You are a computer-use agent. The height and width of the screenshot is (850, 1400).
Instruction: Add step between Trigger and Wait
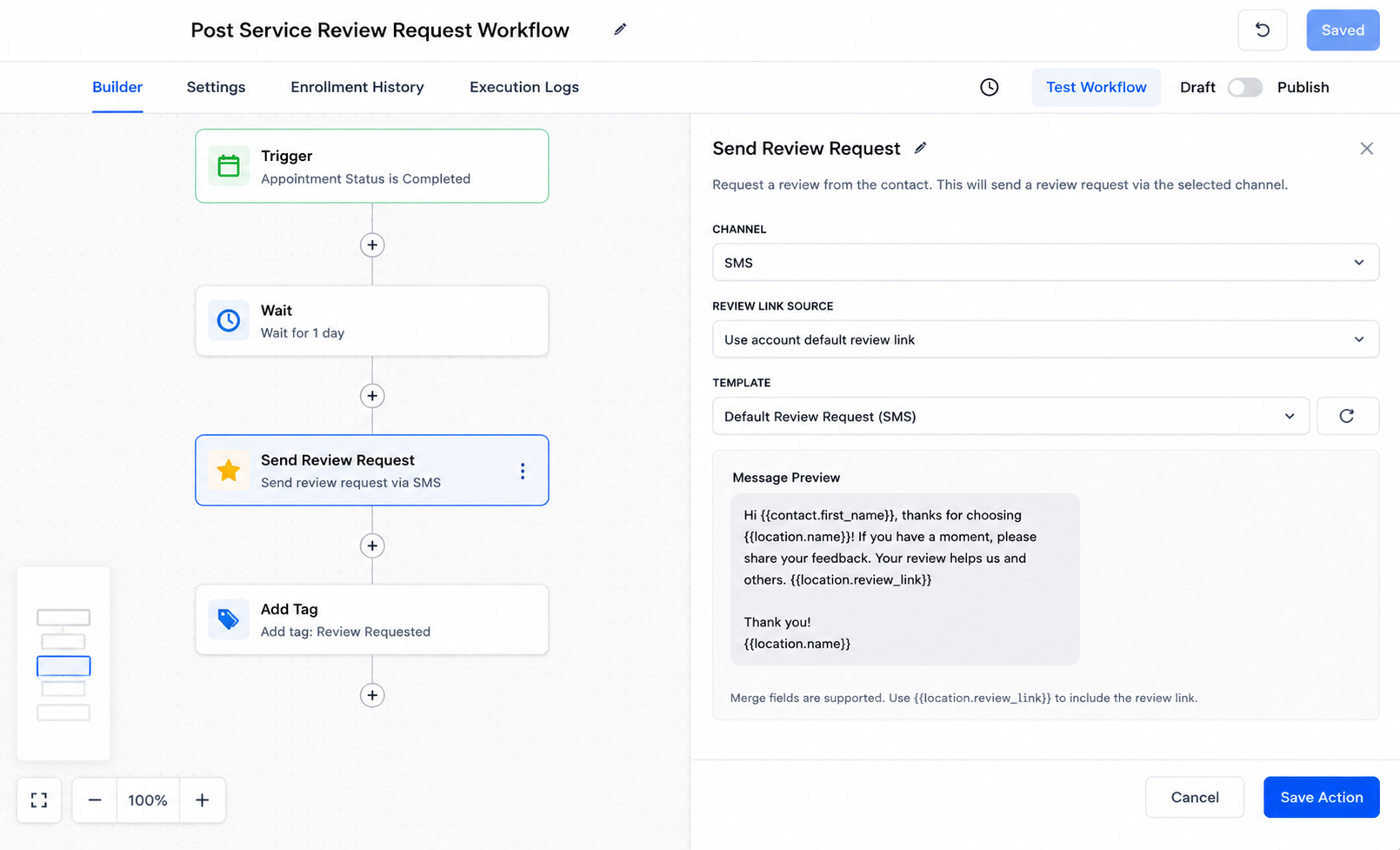click(372, 245)
